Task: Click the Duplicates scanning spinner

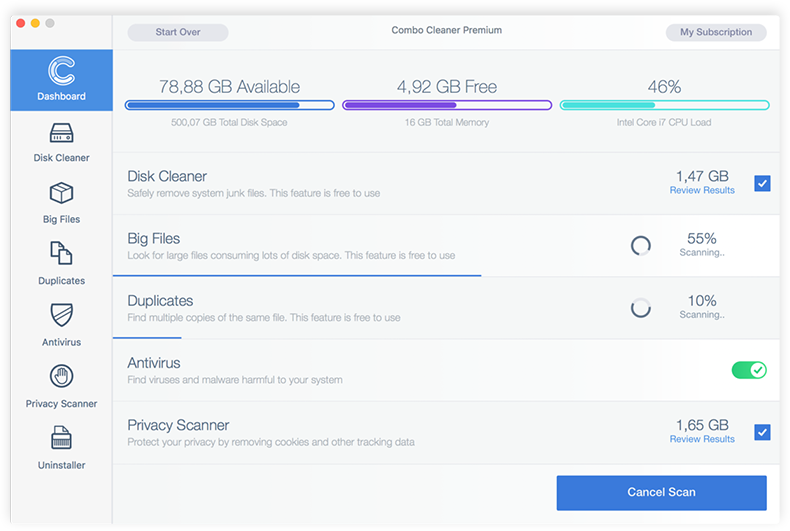Action: [x=641, y=308]
